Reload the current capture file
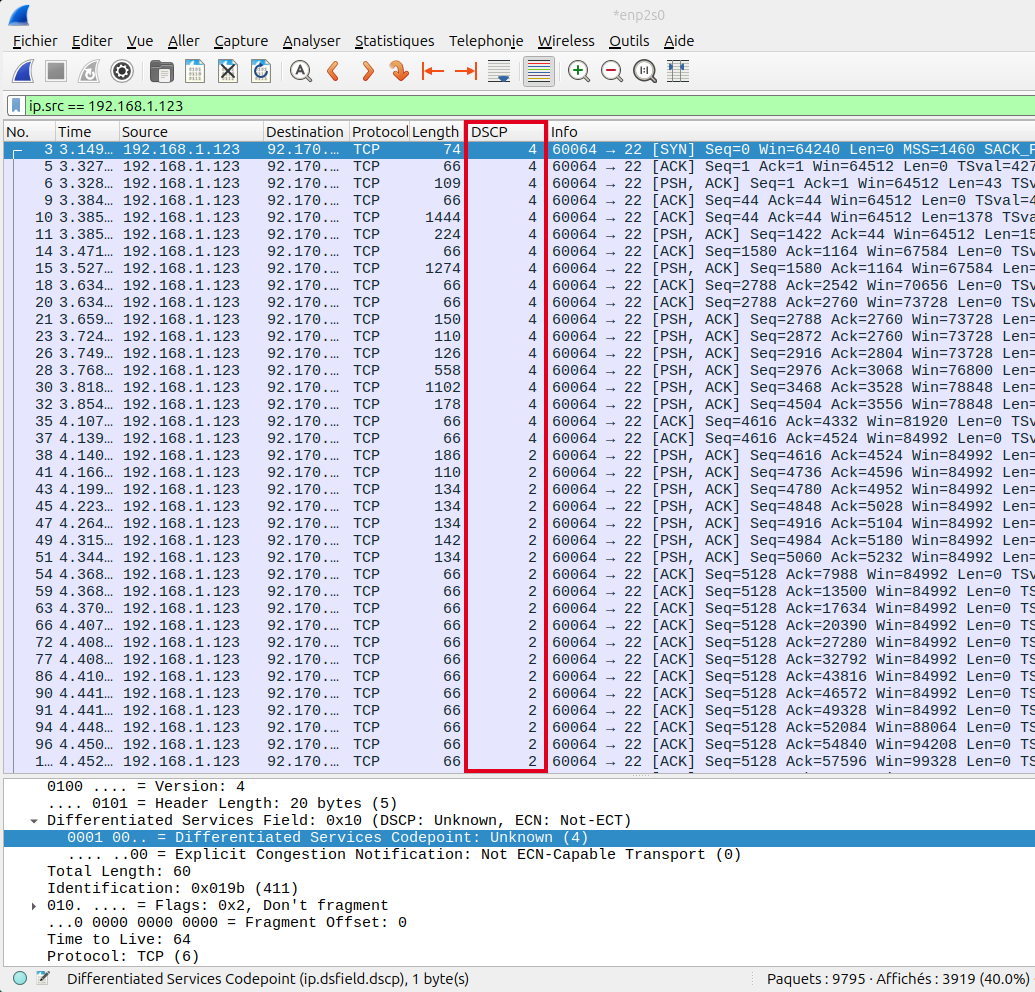The height and width of the screenshot is (992, 1035). 260,71
